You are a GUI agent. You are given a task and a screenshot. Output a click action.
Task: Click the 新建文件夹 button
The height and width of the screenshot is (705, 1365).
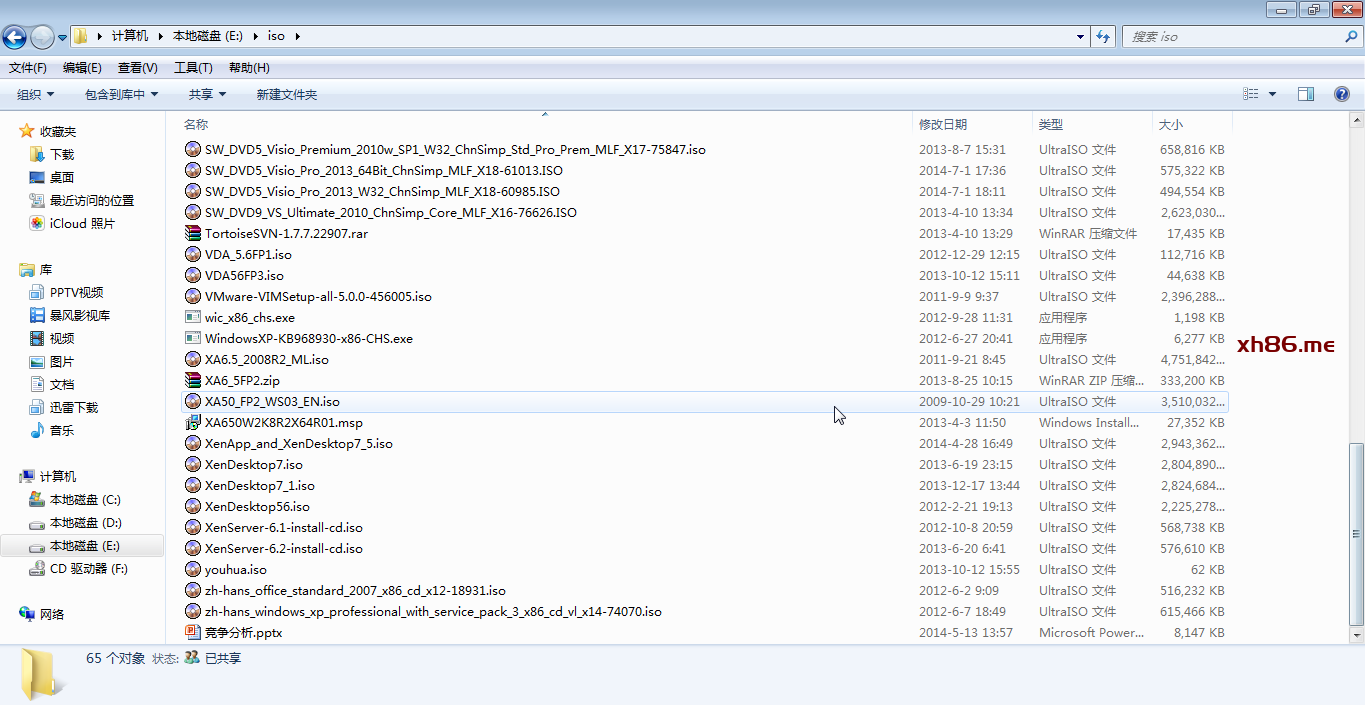[286, 94]
